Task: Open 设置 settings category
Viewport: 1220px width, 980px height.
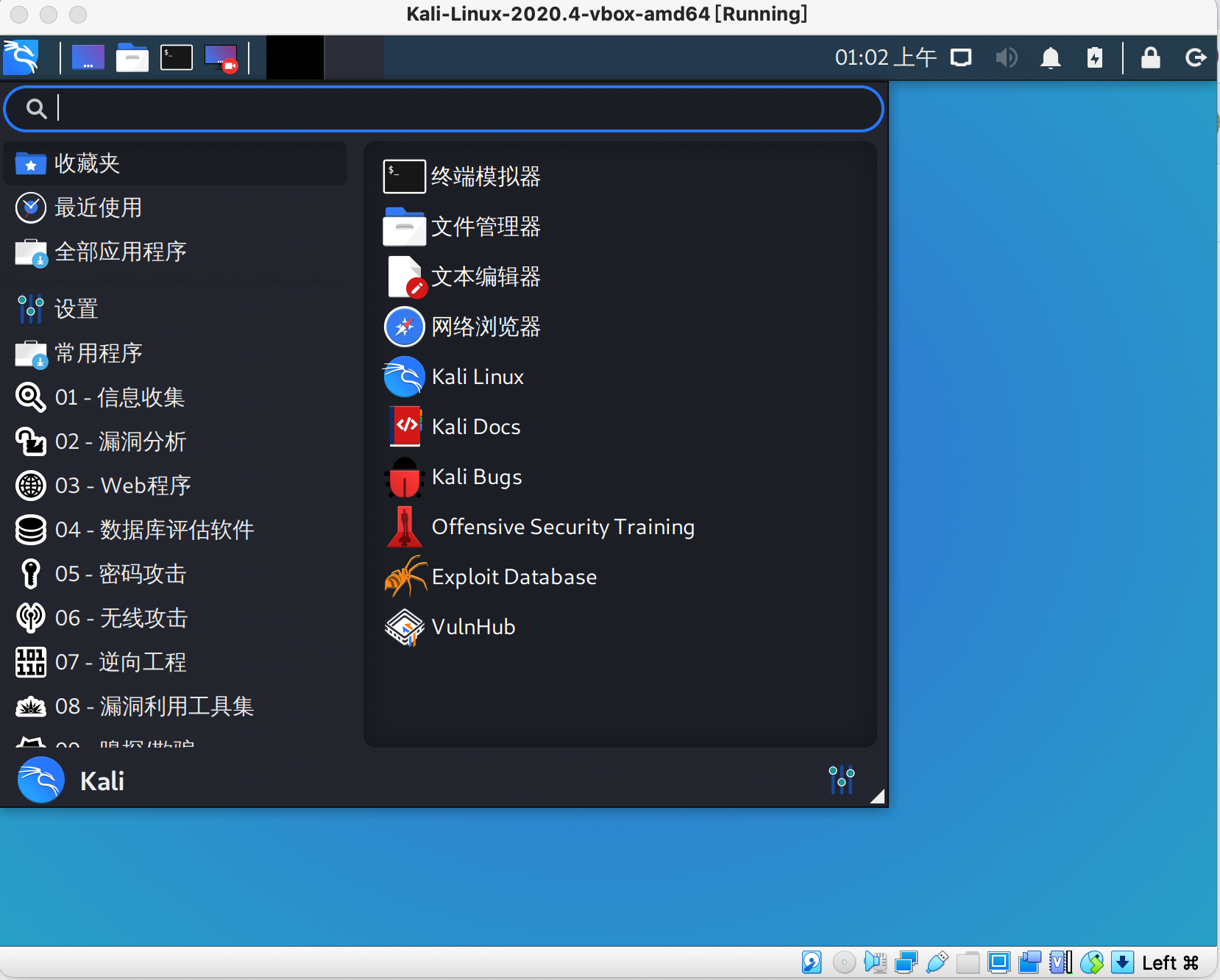Action: pyautogui.click(x=175, y=309)
